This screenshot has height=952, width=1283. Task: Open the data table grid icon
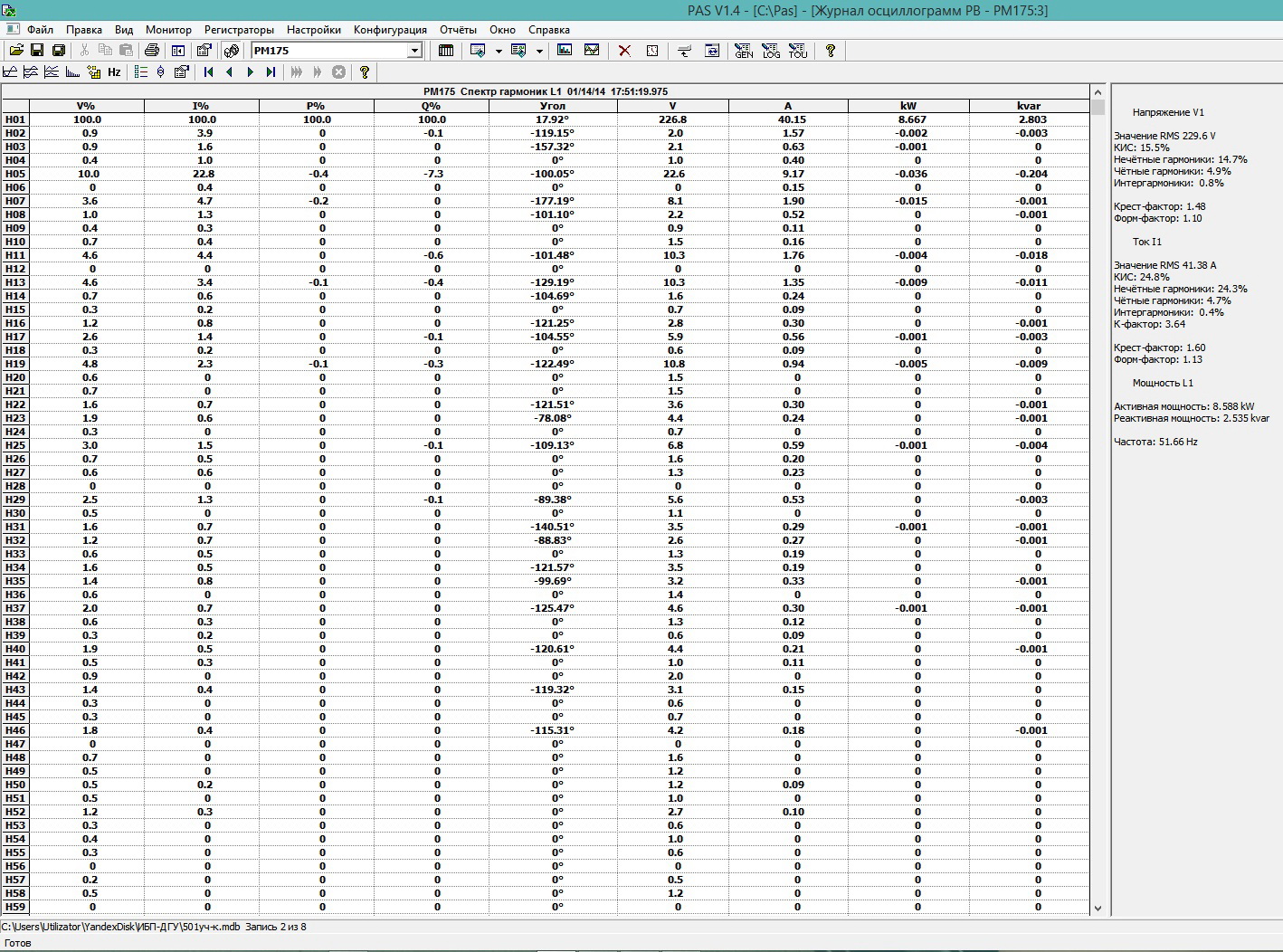tap(446, 51)
